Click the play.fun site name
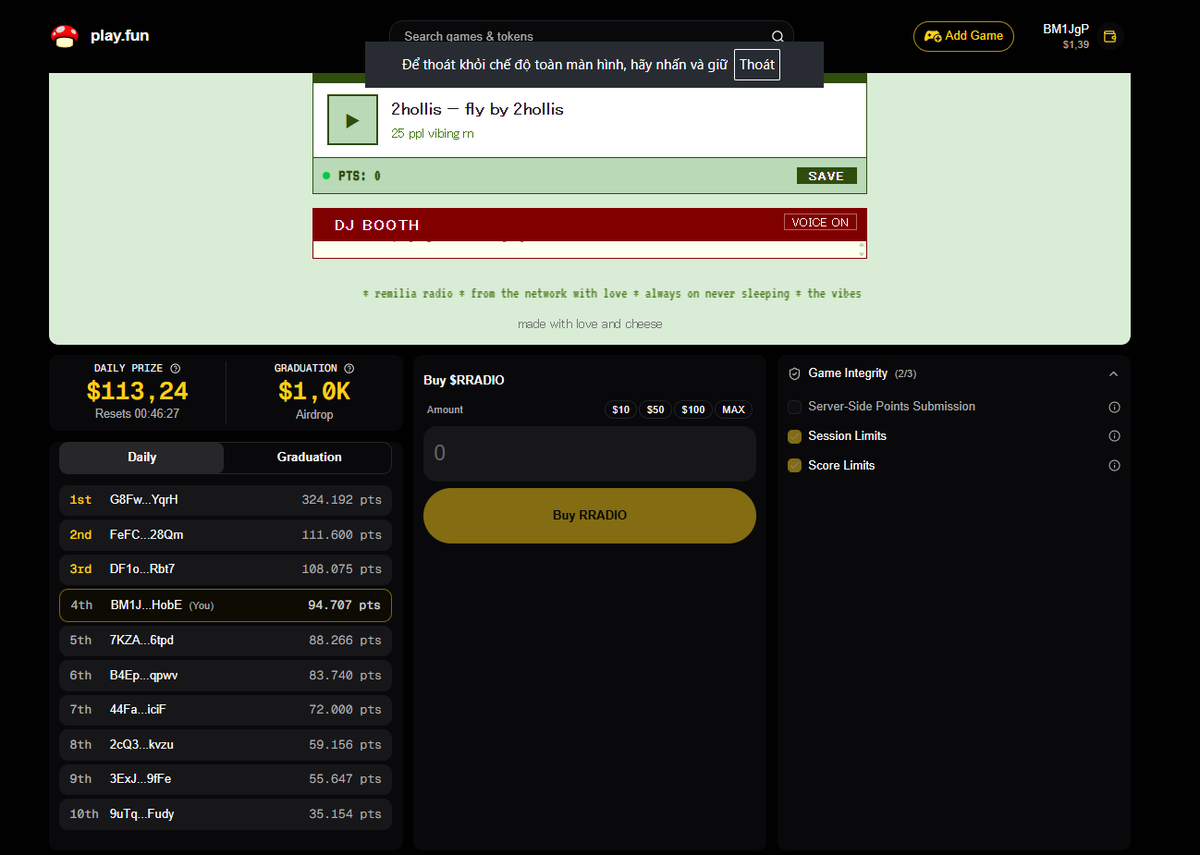Image resolution: width=1200 pixels, height=855 pixels. [x=119, y=36]
